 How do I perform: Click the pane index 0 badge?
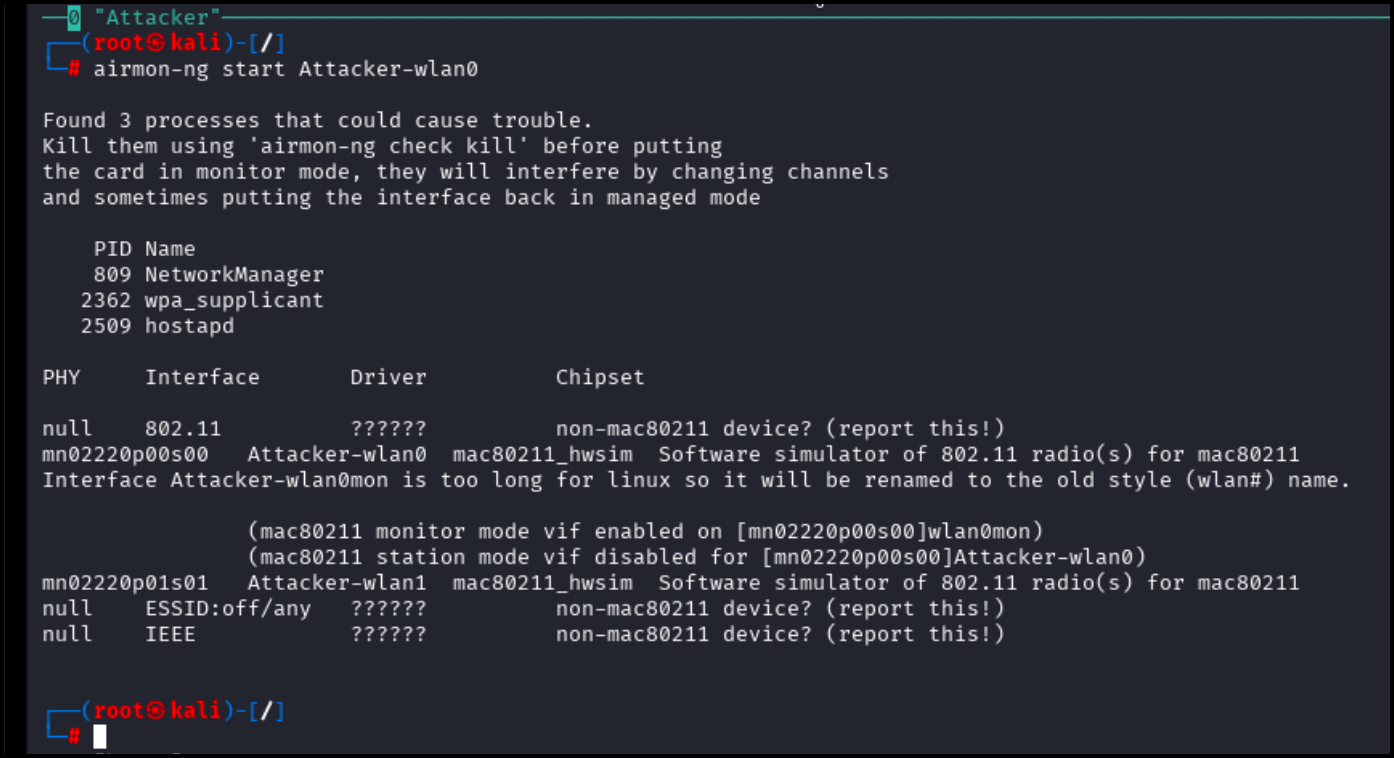coord(74,17)
